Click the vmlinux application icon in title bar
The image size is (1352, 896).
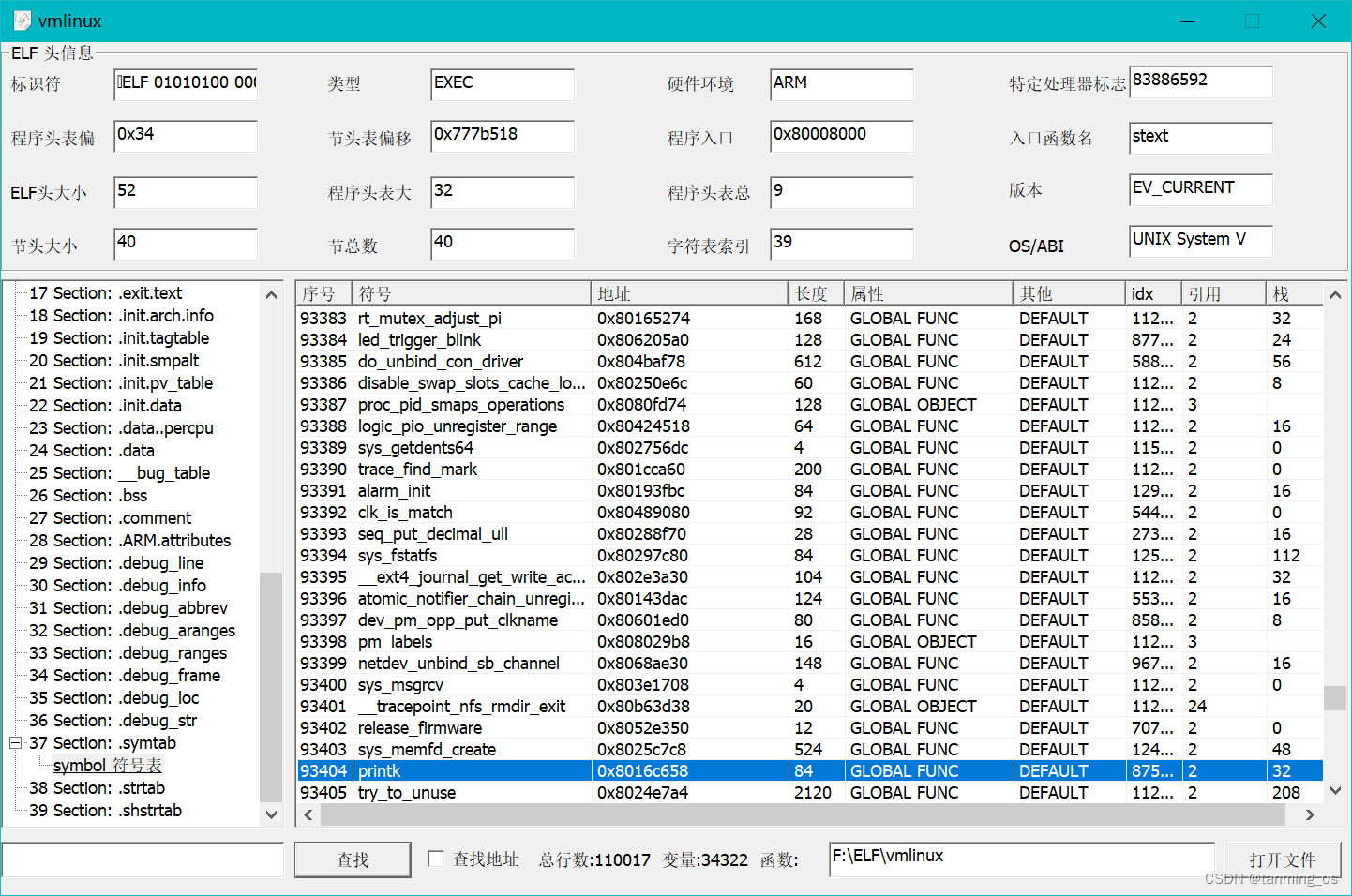click(x=21, y=20)
